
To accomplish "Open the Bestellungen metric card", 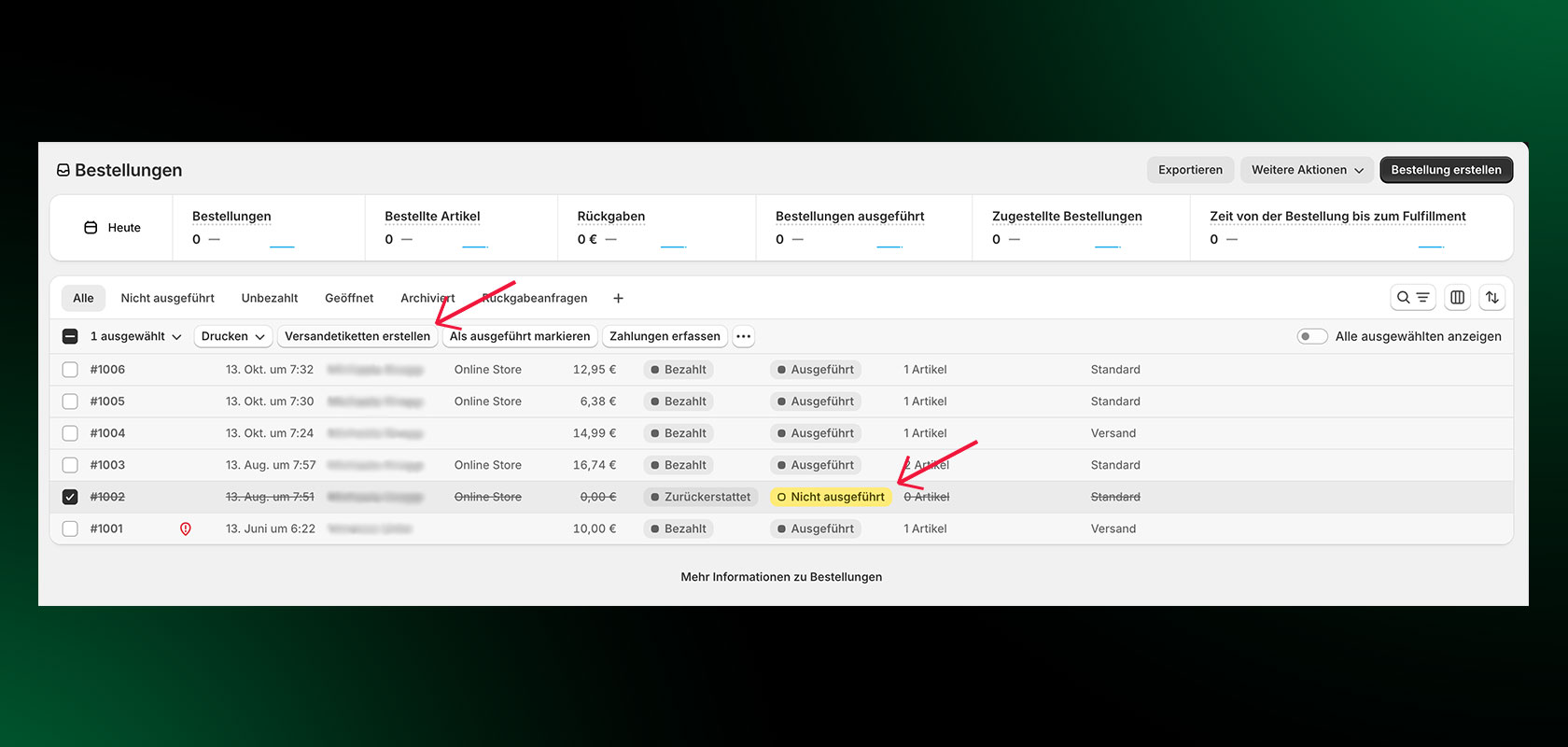I will coord(269,228).
